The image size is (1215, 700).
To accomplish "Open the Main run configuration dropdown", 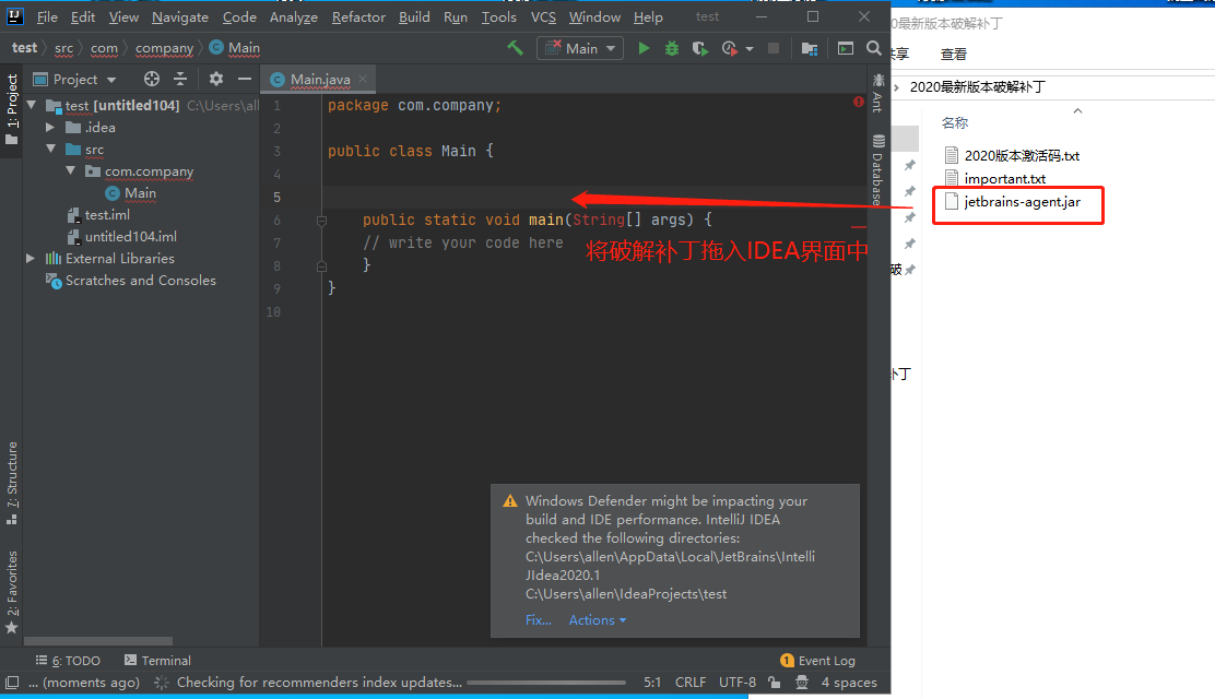I will click(x=580, y=48).
